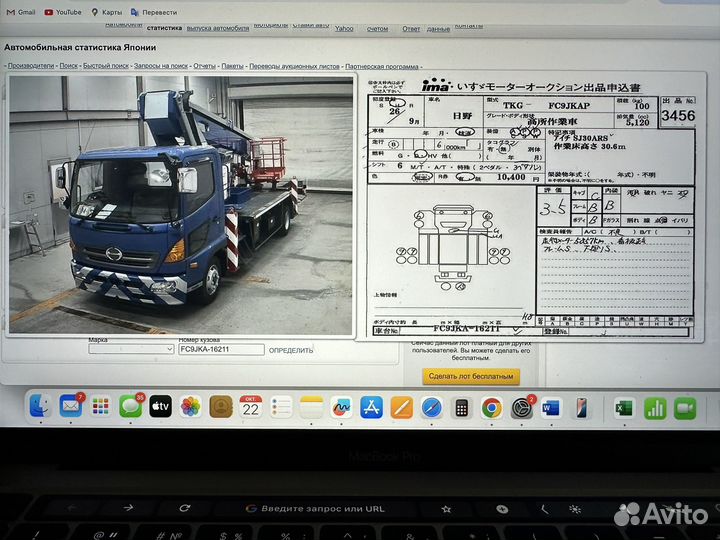The image size is (720, 540).
Task: Launch Safari from the dock
Action: coord(432,407)
